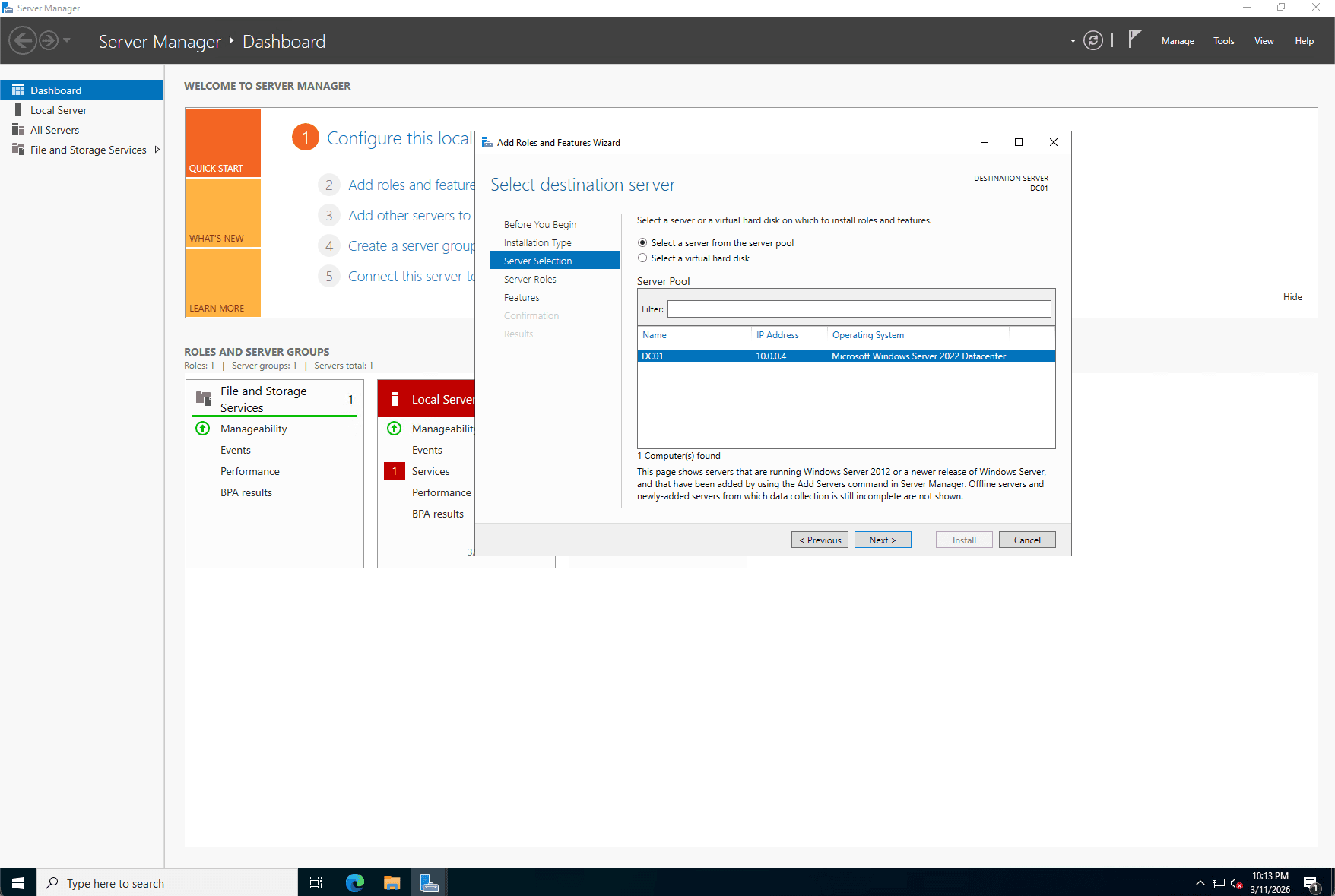The height and width of the screenshot is (896, 1335).
Task: Select File and Storage Services in the sidebar
Action: 87,150
